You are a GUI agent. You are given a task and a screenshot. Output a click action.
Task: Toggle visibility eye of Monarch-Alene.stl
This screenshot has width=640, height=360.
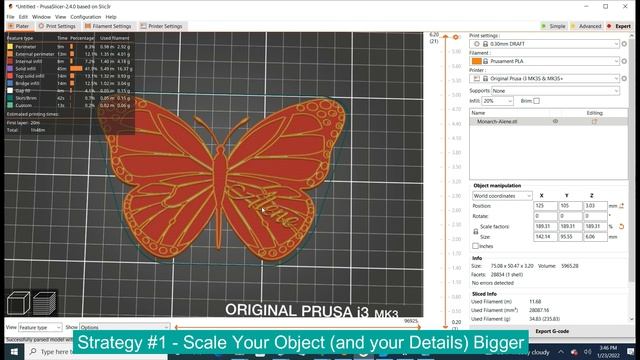point(555,121)
